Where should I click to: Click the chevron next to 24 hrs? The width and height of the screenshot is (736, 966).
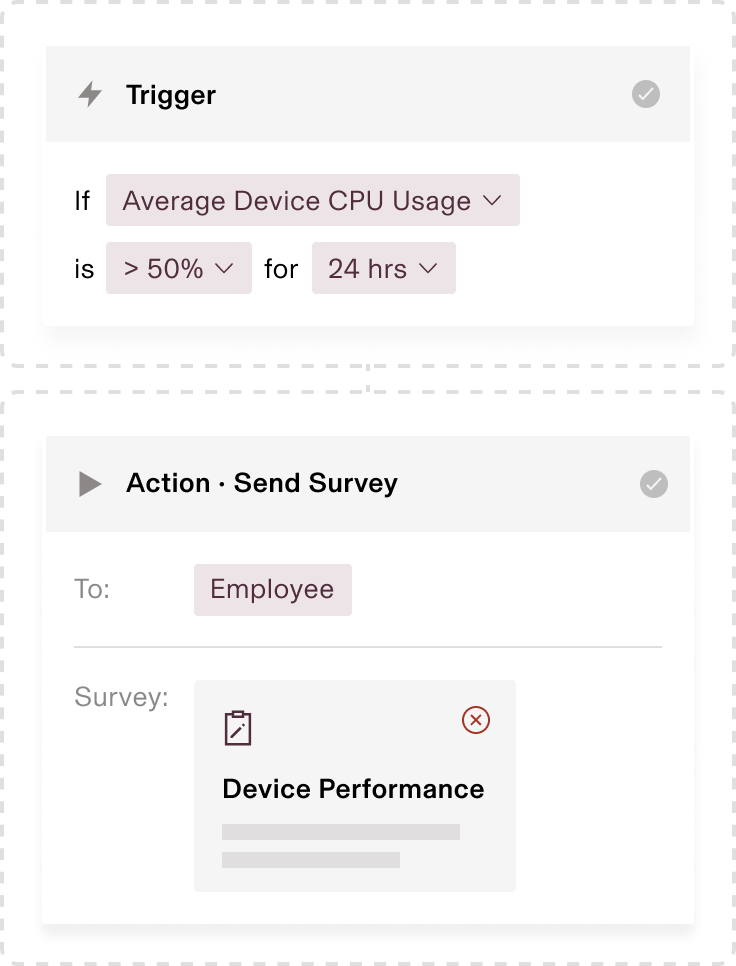pyautogui.click(x=428, y=268)
